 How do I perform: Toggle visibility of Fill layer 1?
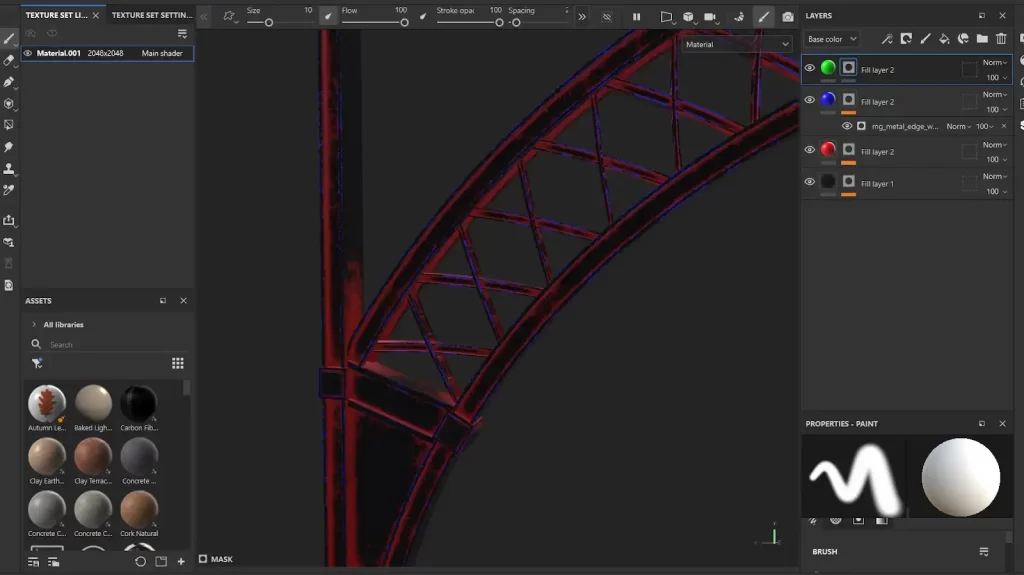(x=810, y=182)
